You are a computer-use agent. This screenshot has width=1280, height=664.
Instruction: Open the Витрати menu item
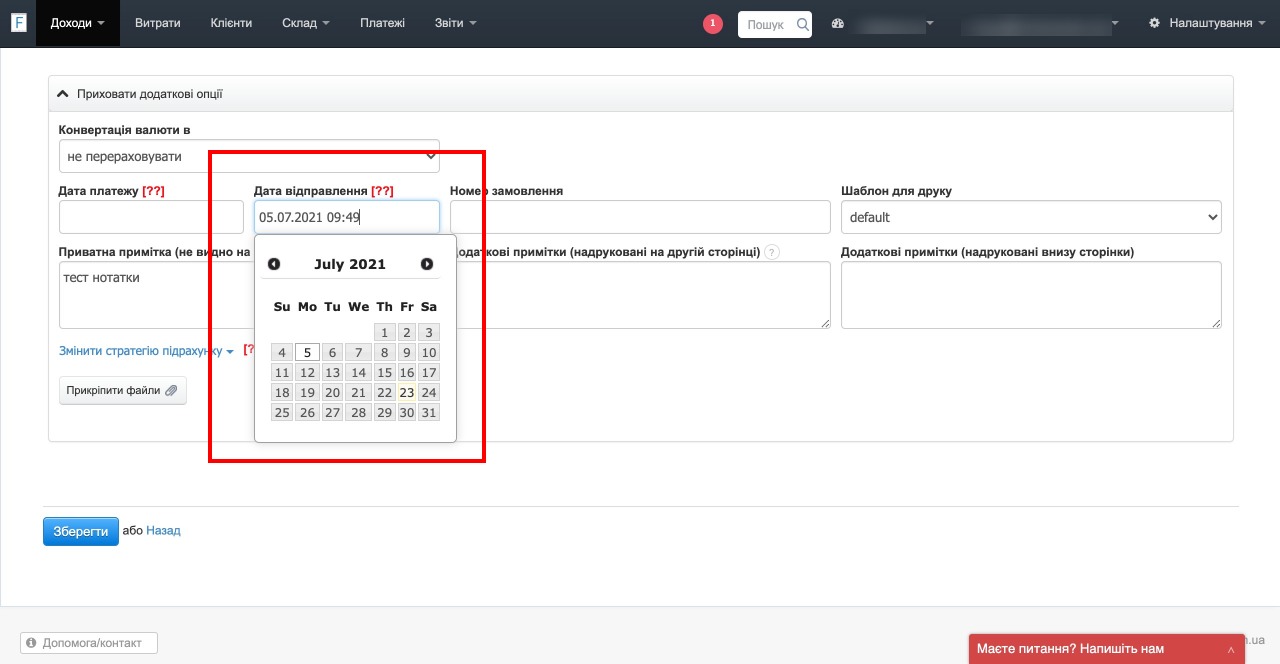pyautogui.click(x=159, y=23)
